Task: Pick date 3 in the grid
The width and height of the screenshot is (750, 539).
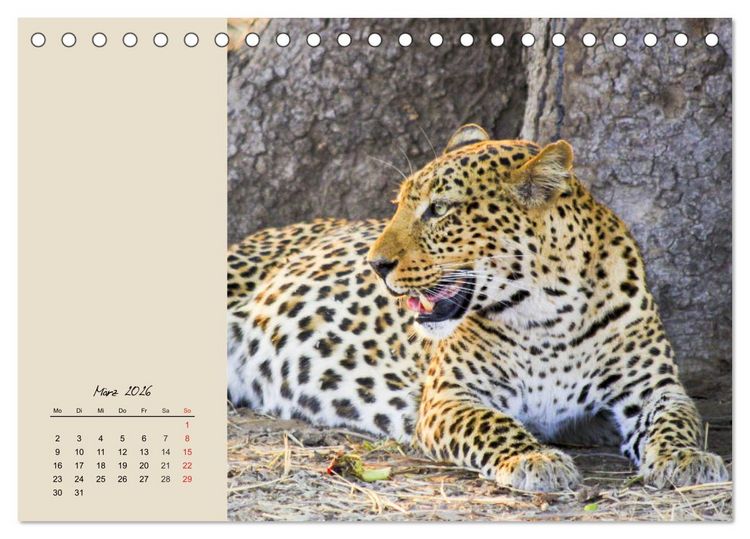Action: pos(79,438)
